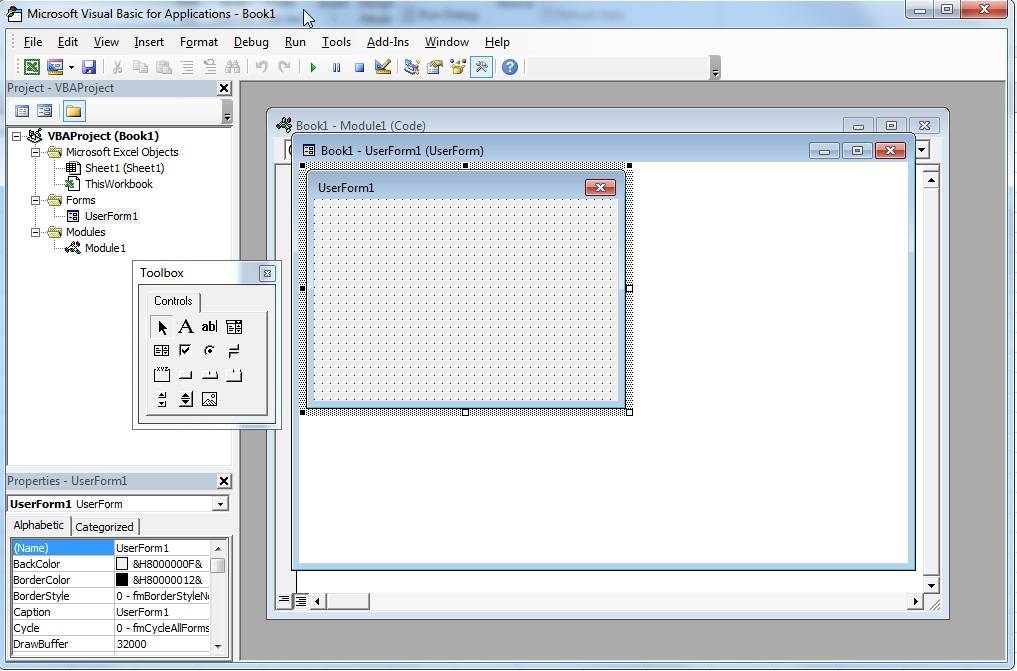The image size is (1017, 671).
Task: Select the CheckBox control in Toolbox
Action: click(x=185, y=351)
